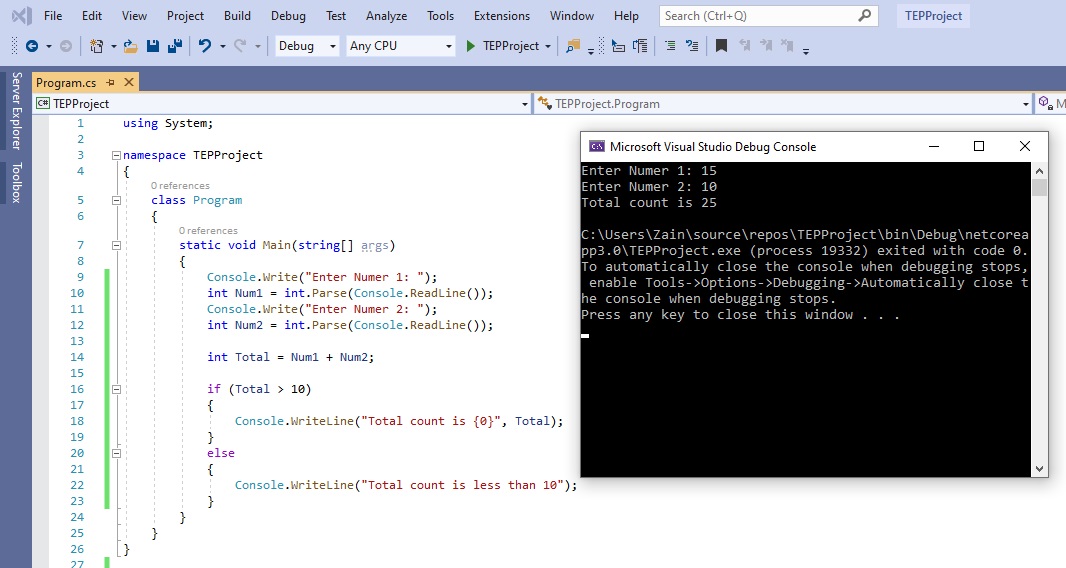Collapse the Main method code block
This screenshot has width=1066, height=568.
[x=117, y=245]
